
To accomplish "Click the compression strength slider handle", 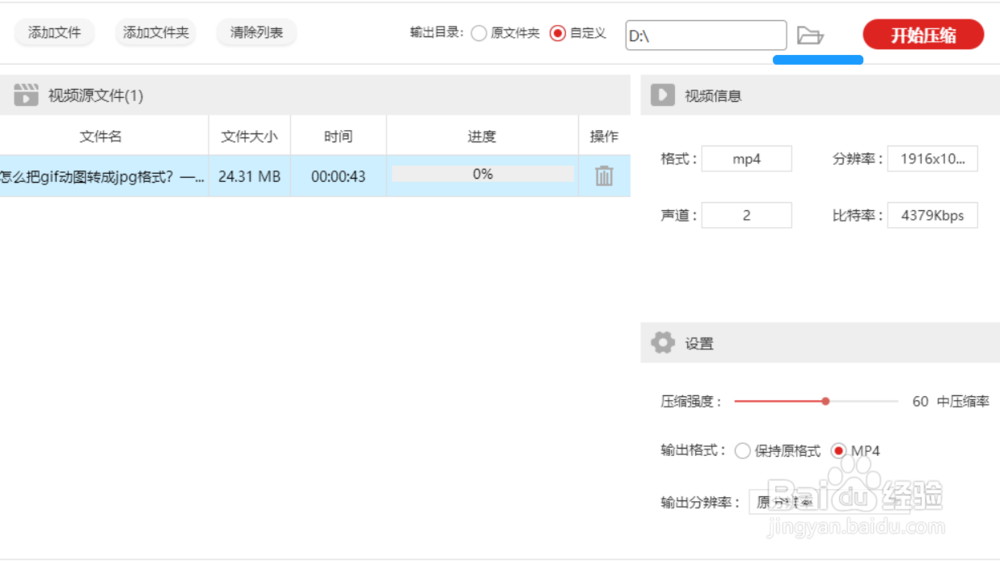I will pos(825,401).
